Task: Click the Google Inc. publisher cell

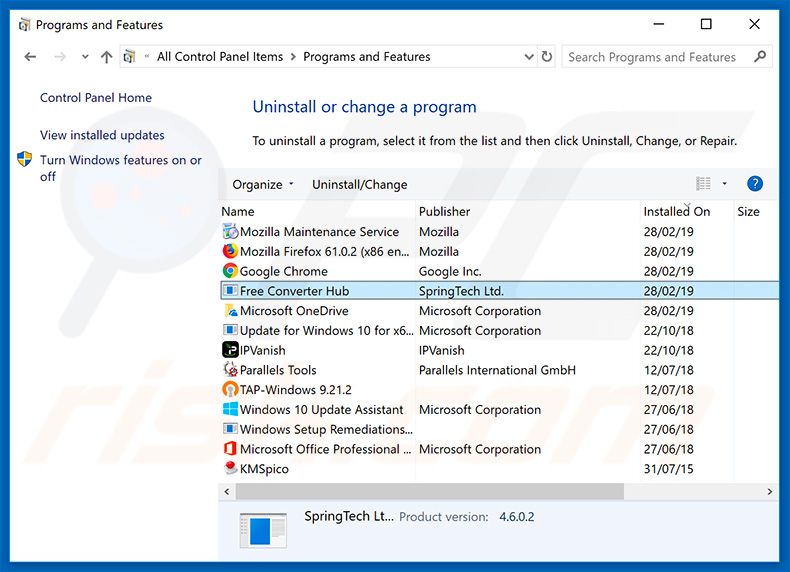Action: [450, 271]
